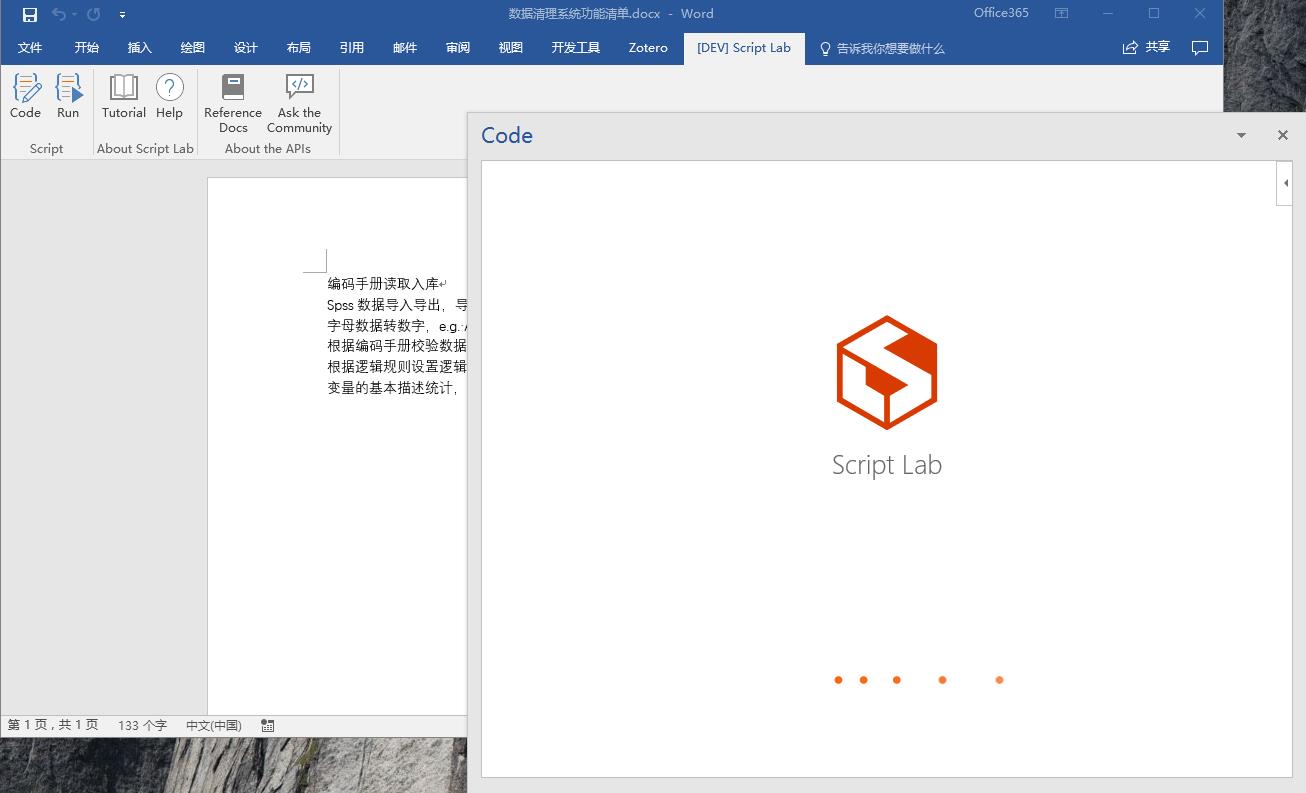1306x793 pixels.
Task: Open the Customize Quick Access Toolbar dropdown
Action: point(122,14)
